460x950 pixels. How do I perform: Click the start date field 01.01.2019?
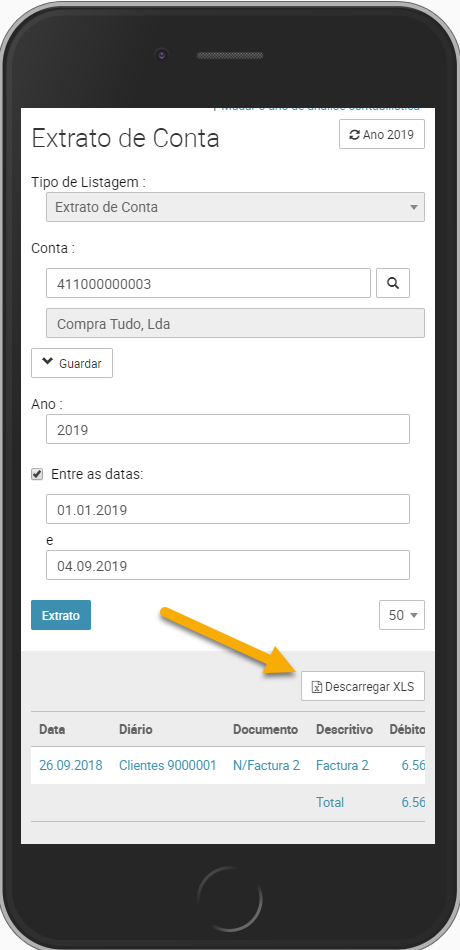click(x=228, y=509)
